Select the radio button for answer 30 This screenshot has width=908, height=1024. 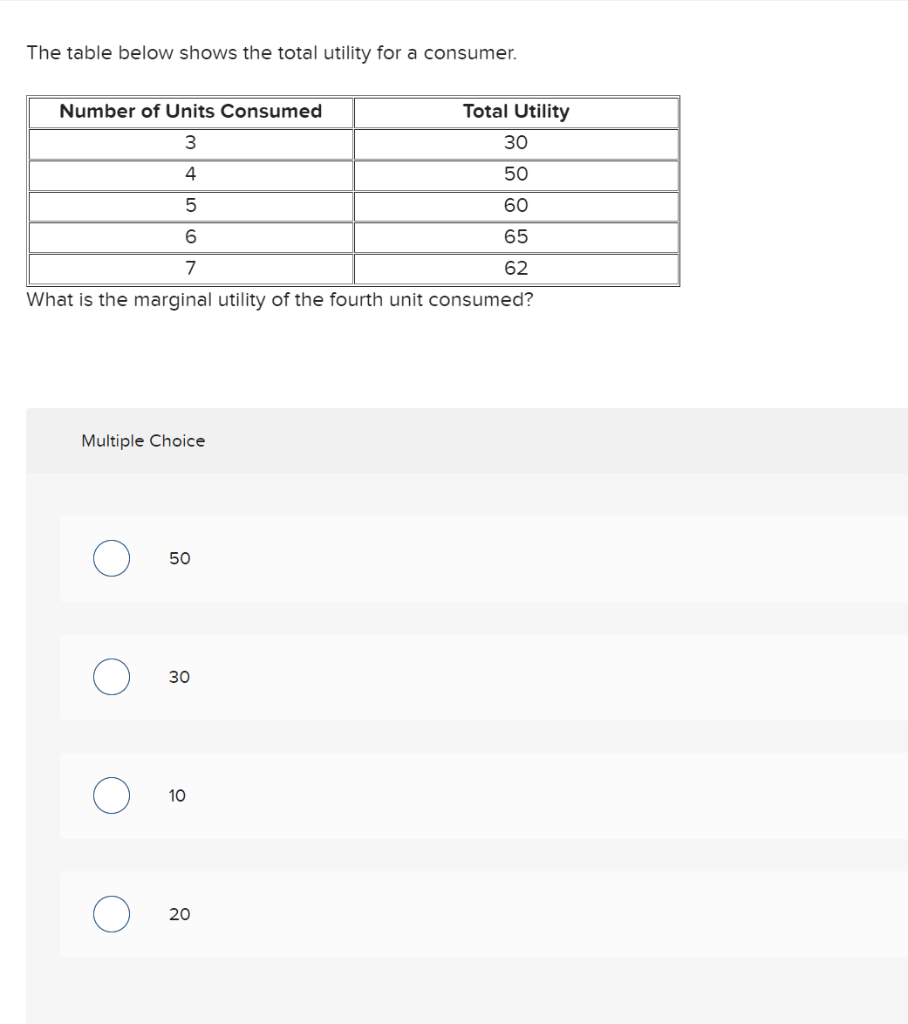point(111,676)
